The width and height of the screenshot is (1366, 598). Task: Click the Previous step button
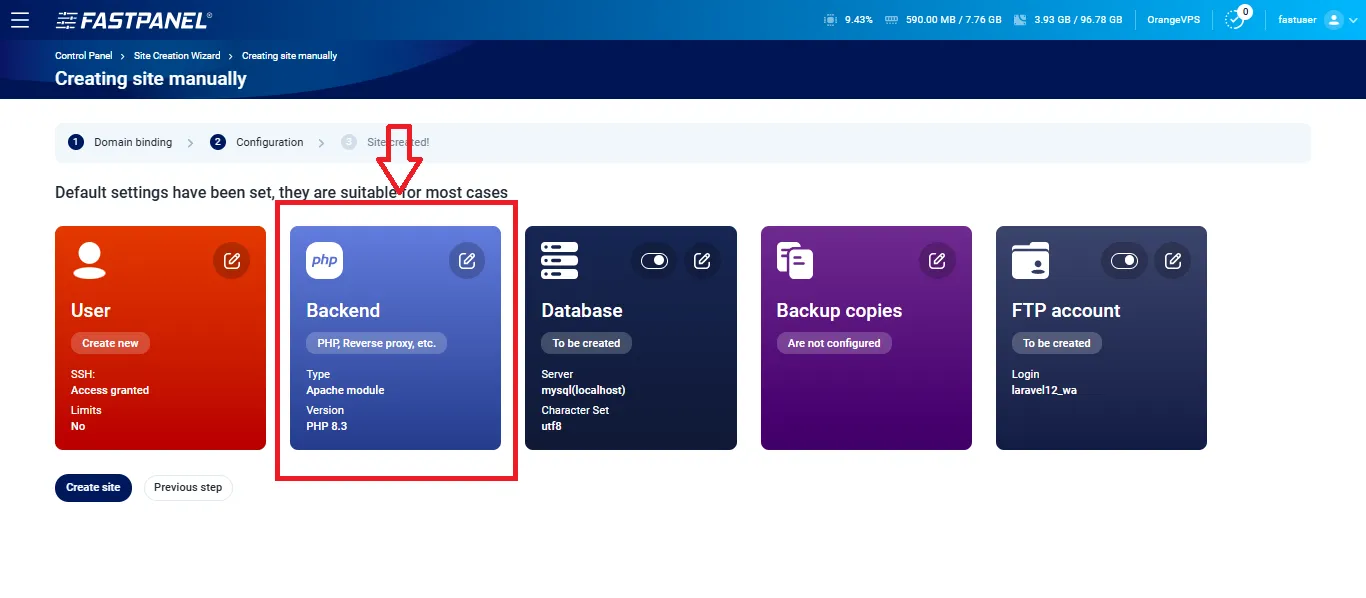[188, 488]
